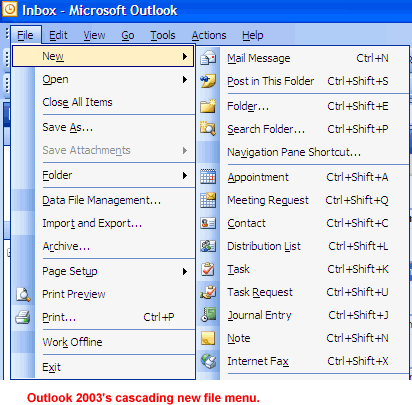This screenshot has height=405, width=412.
Task: Choose Exit from File menu
Action: [103, 367]
